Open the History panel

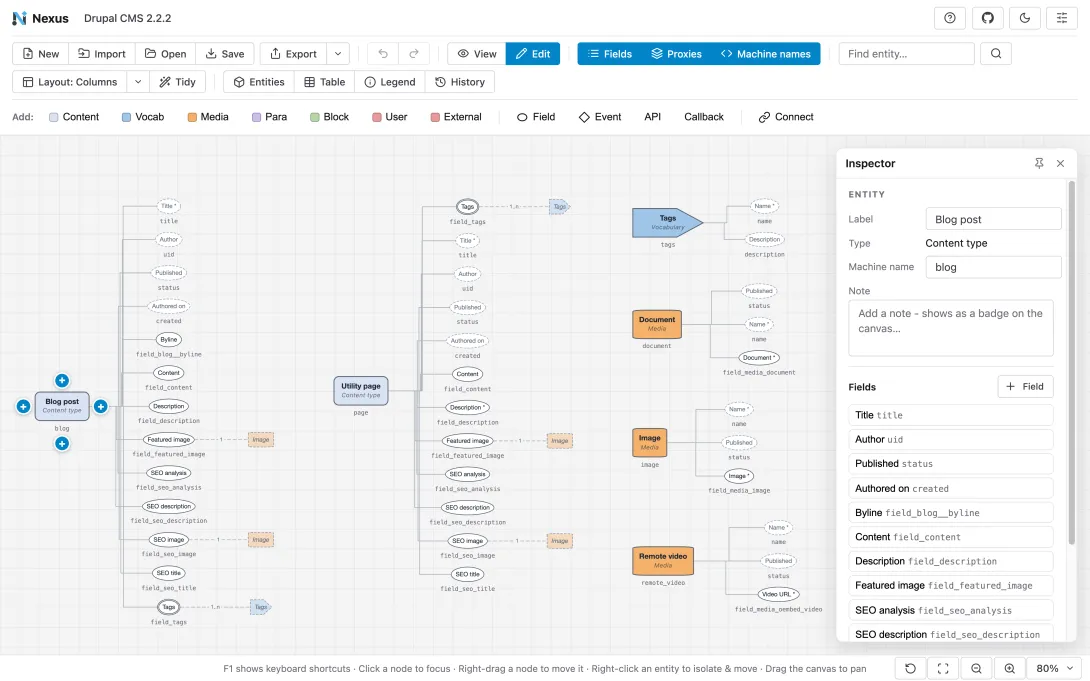point(459,82)
